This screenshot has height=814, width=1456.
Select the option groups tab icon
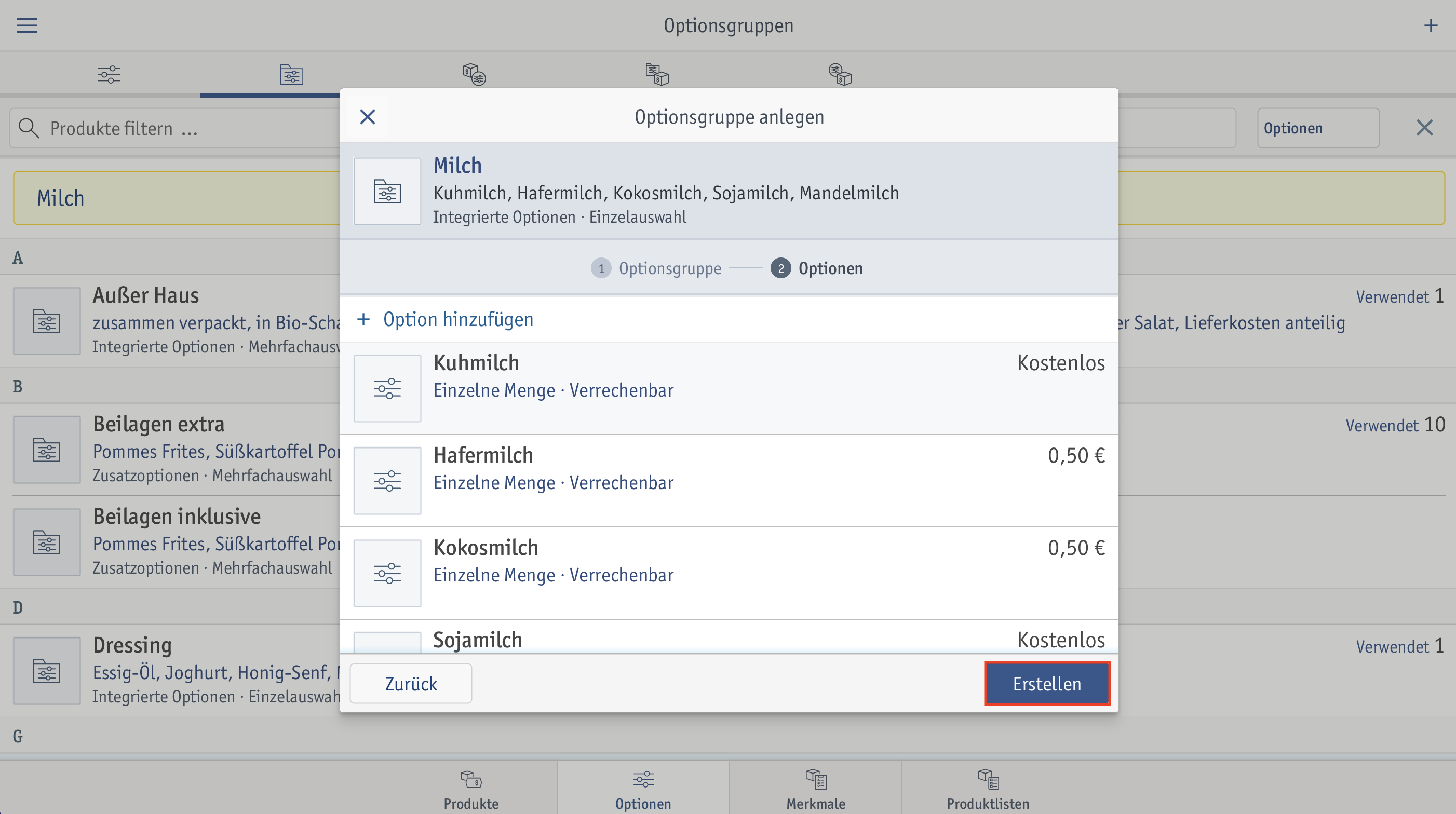point(292,75)
